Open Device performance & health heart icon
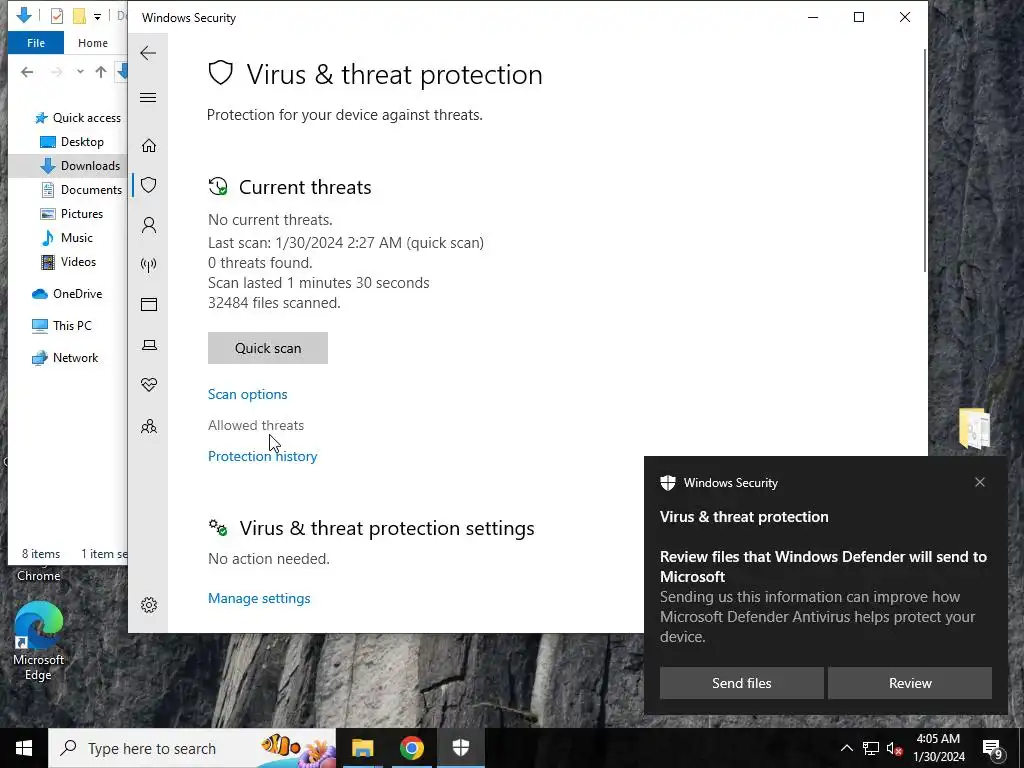 149,385
